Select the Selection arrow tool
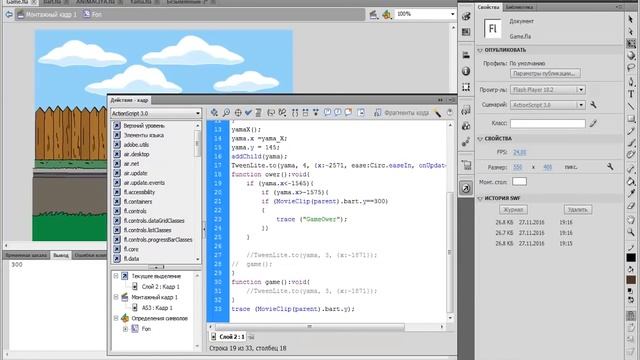The height and width of the screenshot is (360, 640). [x=631, y=19]
